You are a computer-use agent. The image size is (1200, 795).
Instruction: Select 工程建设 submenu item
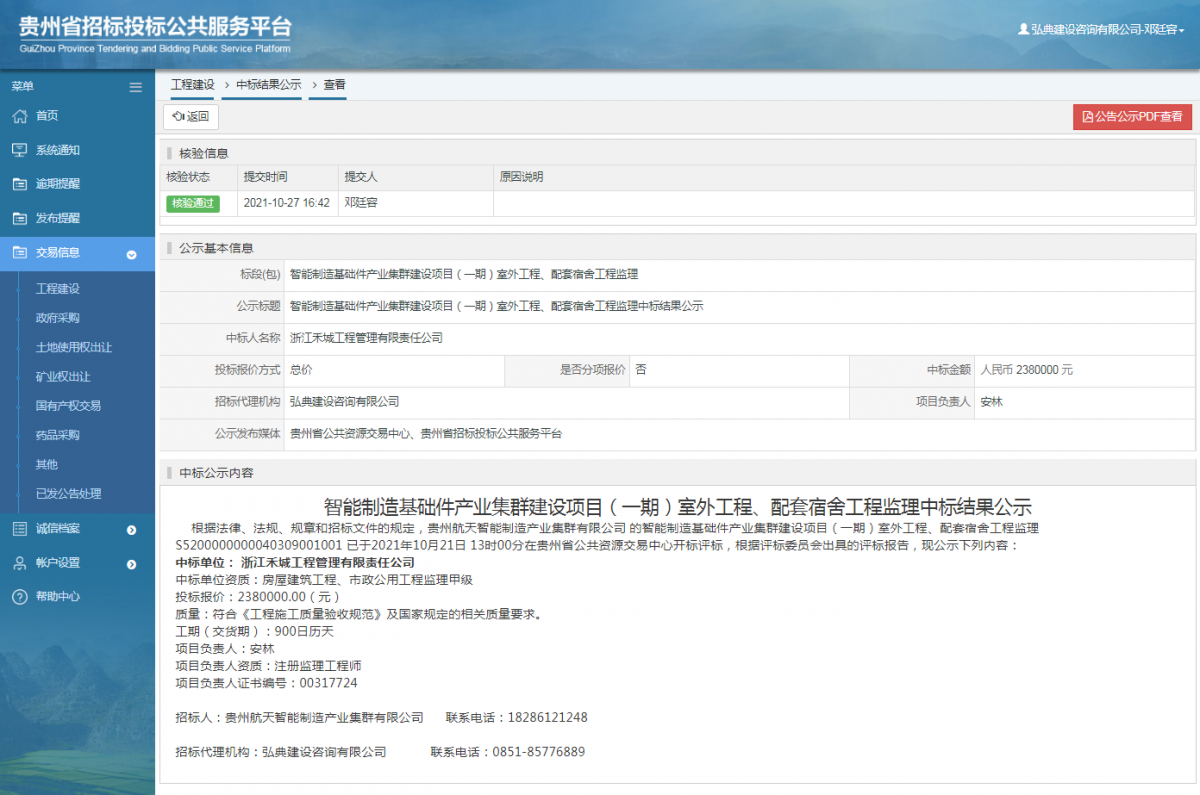[x=58, y=289]
